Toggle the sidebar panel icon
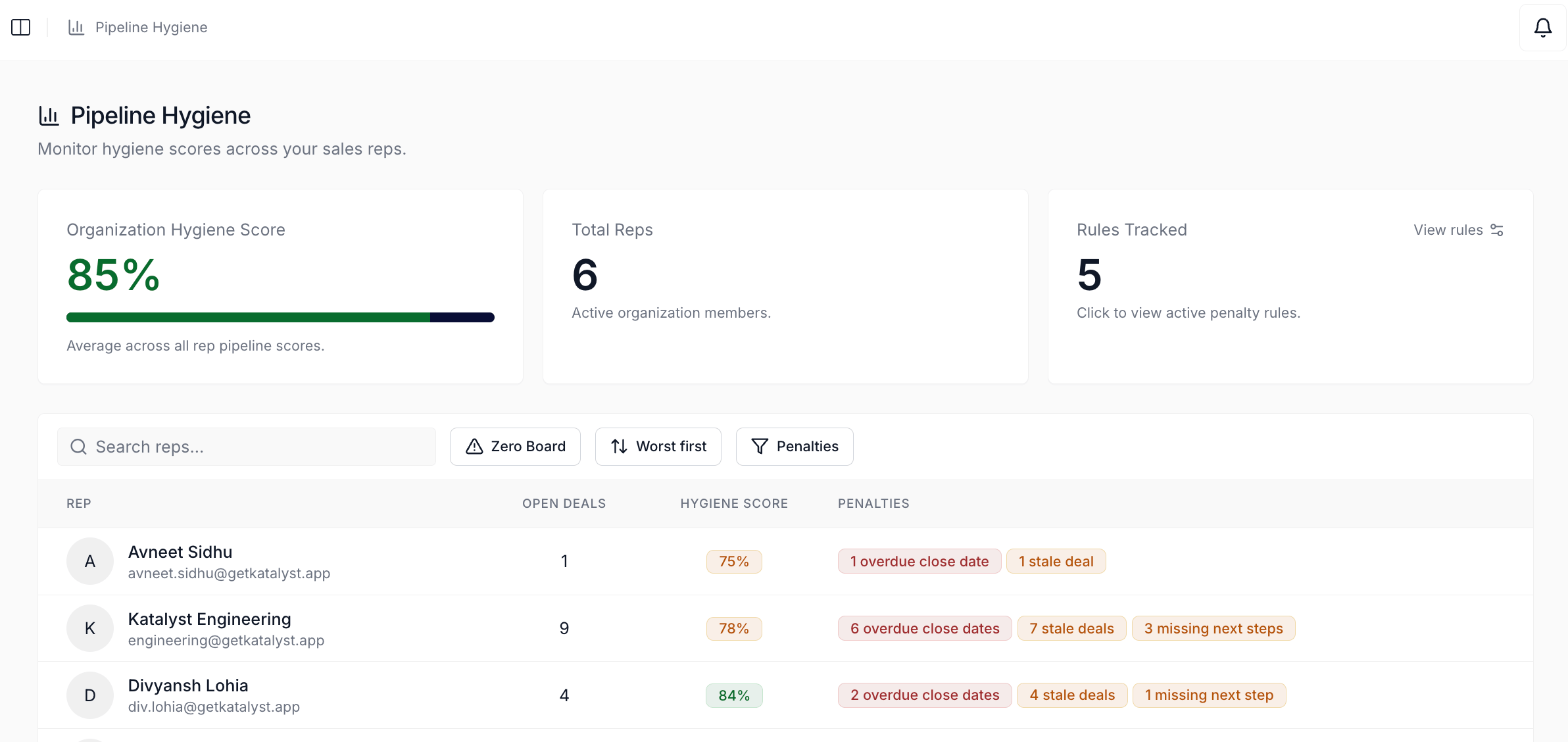Screen dimensions: 1568x742 pyautogui.click(x=21, y=27)
